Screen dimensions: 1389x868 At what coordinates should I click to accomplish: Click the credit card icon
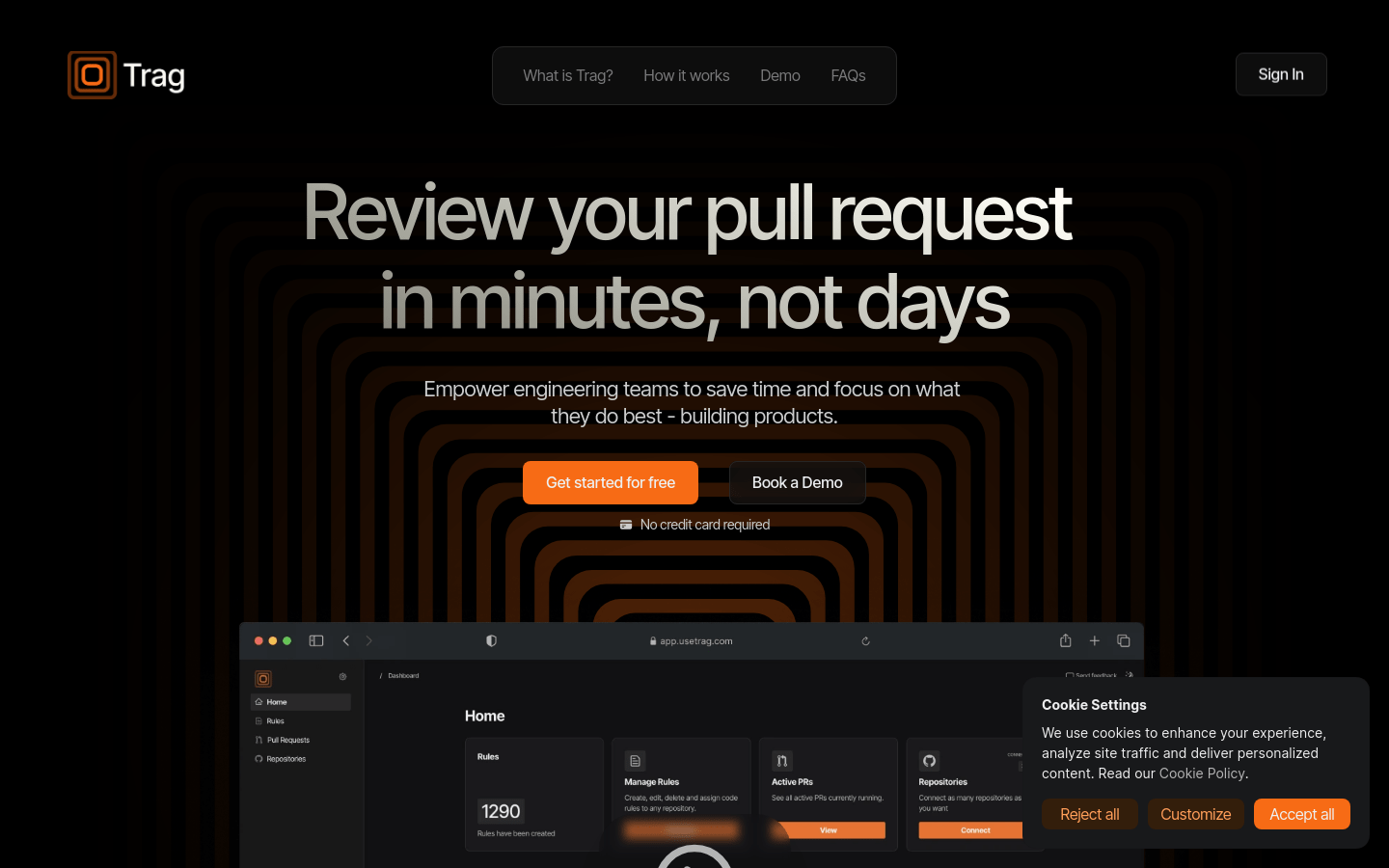626,525
